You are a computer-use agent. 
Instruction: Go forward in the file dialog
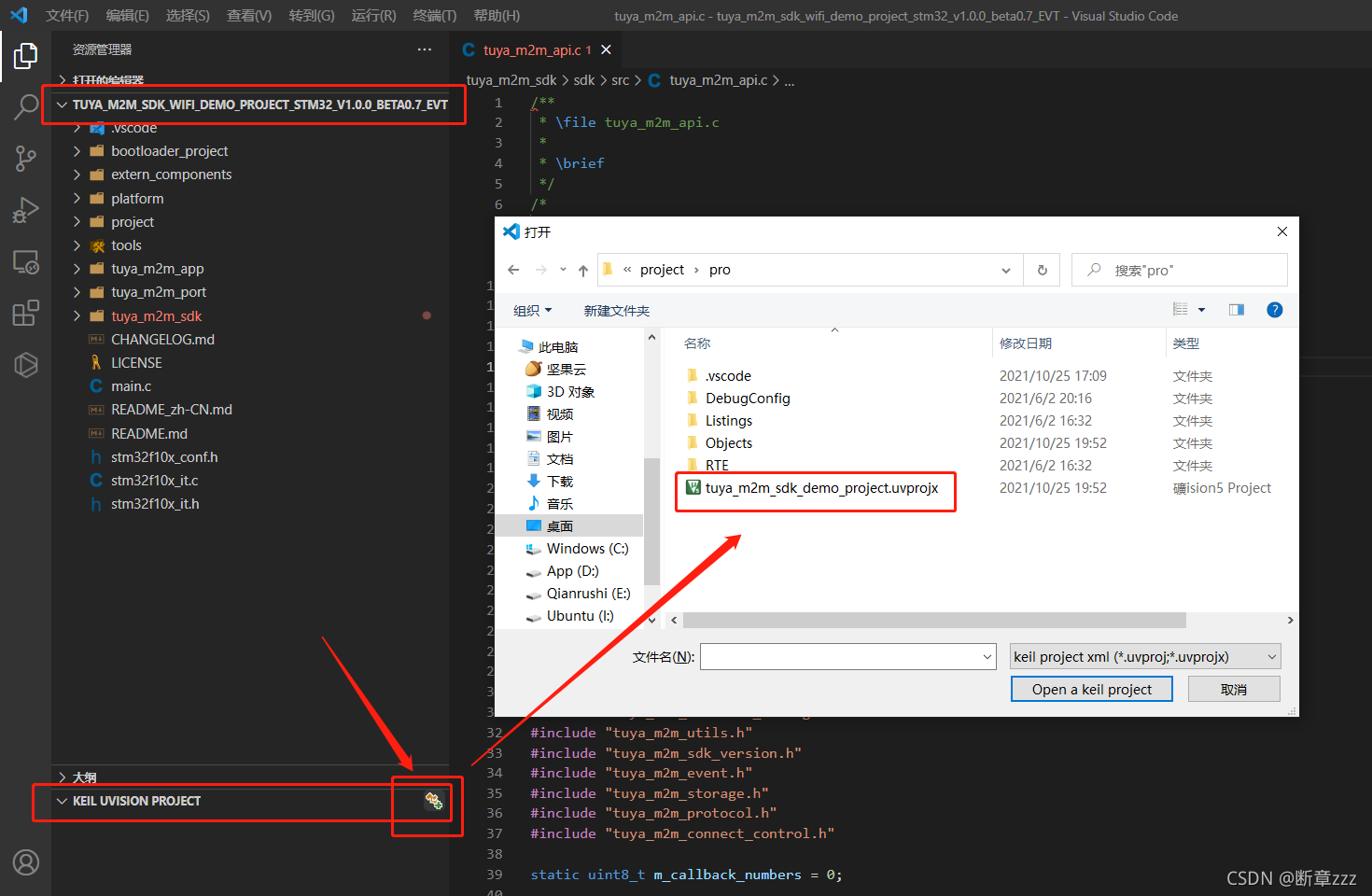[541, 270]
